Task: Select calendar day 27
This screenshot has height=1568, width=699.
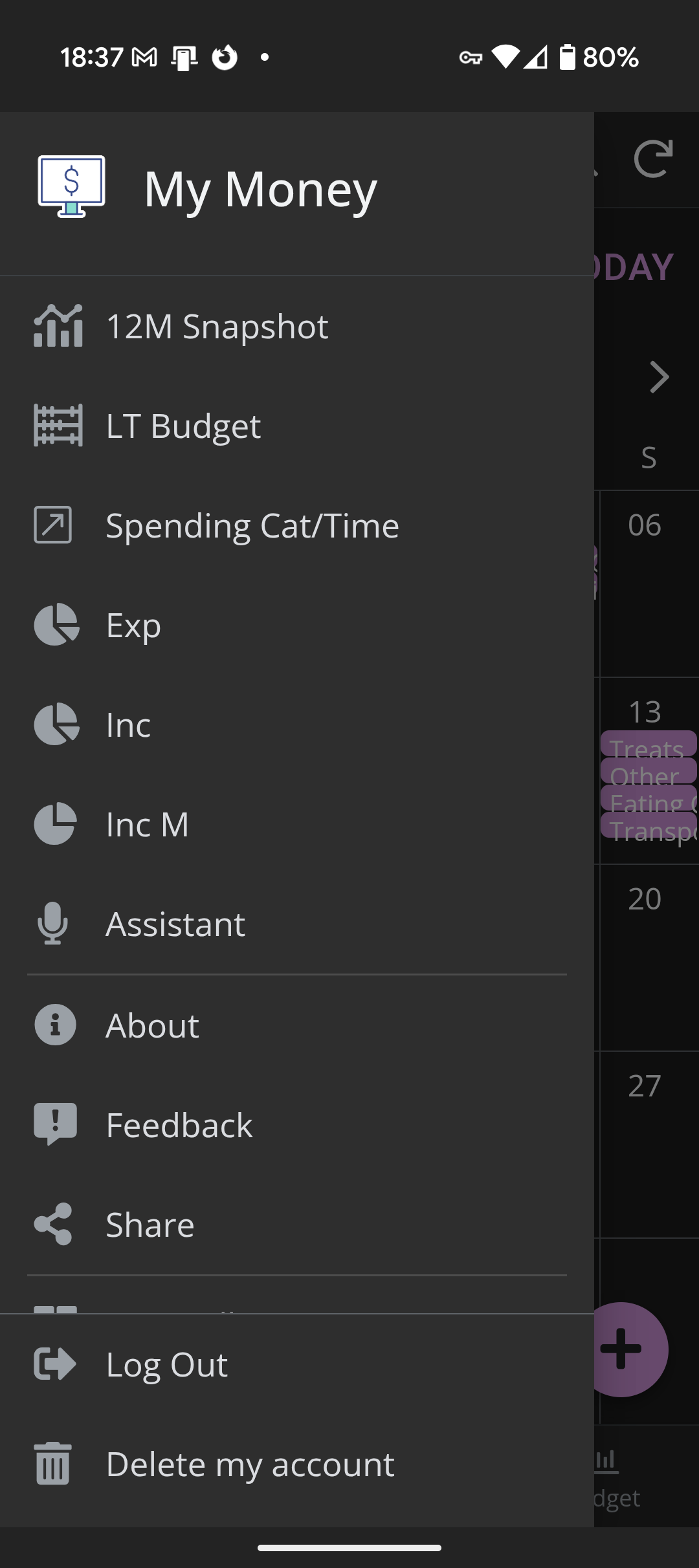Action: pos(645,1086)
